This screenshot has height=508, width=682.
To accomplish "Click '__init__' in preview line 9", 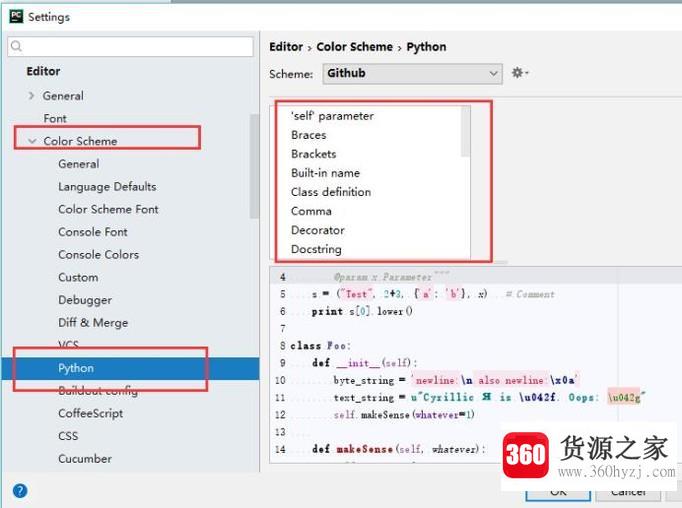I will pos(358,363).
